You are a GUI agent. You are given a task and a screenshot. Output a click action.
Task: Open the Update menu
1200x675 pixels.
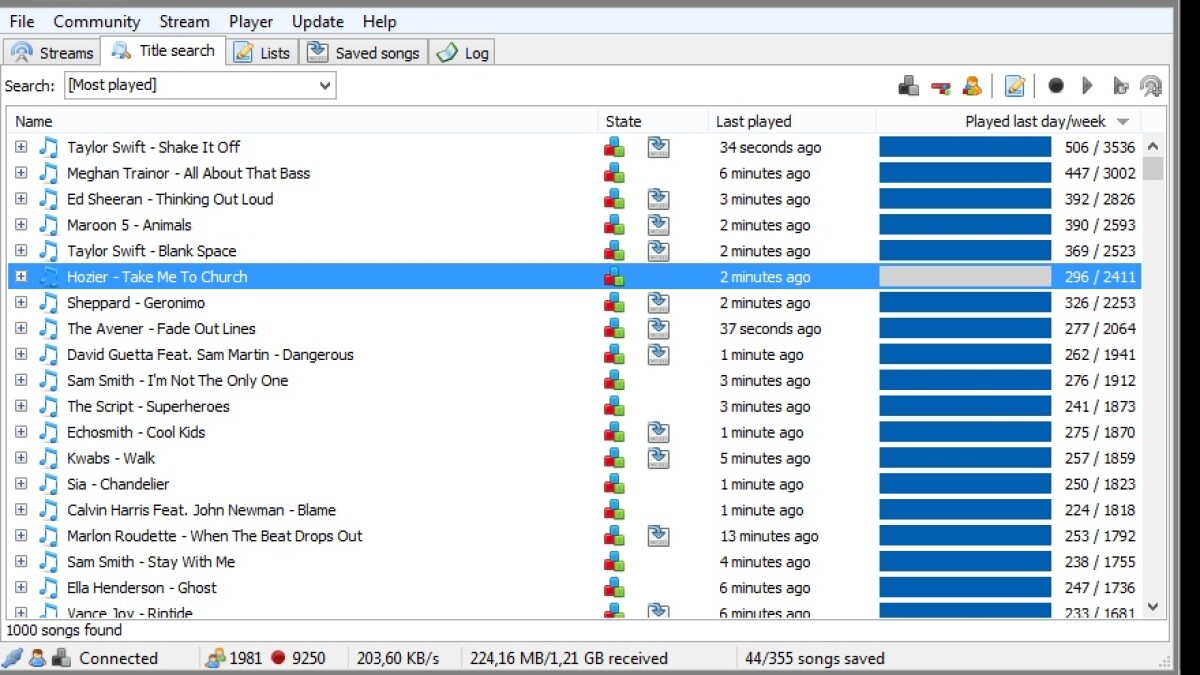[318, 21]
